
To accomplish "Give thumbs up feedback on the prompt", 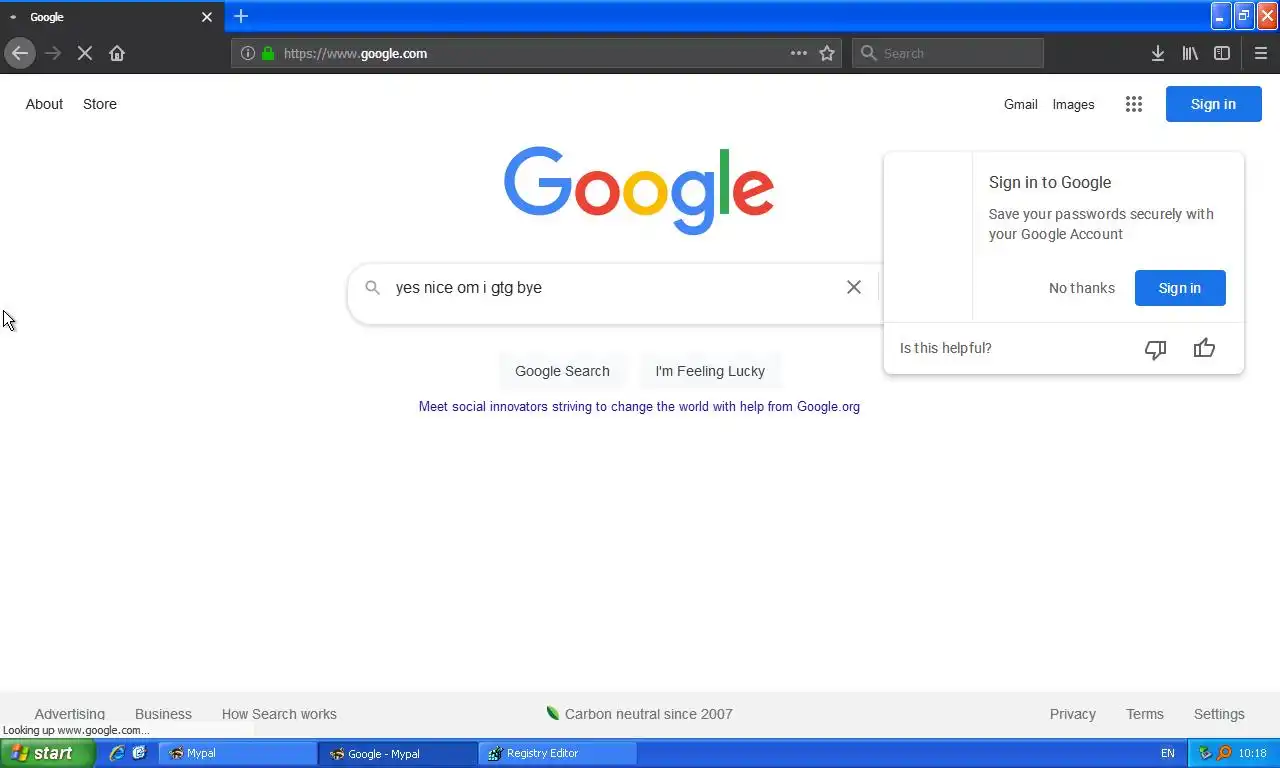I will pos(1204,348).
